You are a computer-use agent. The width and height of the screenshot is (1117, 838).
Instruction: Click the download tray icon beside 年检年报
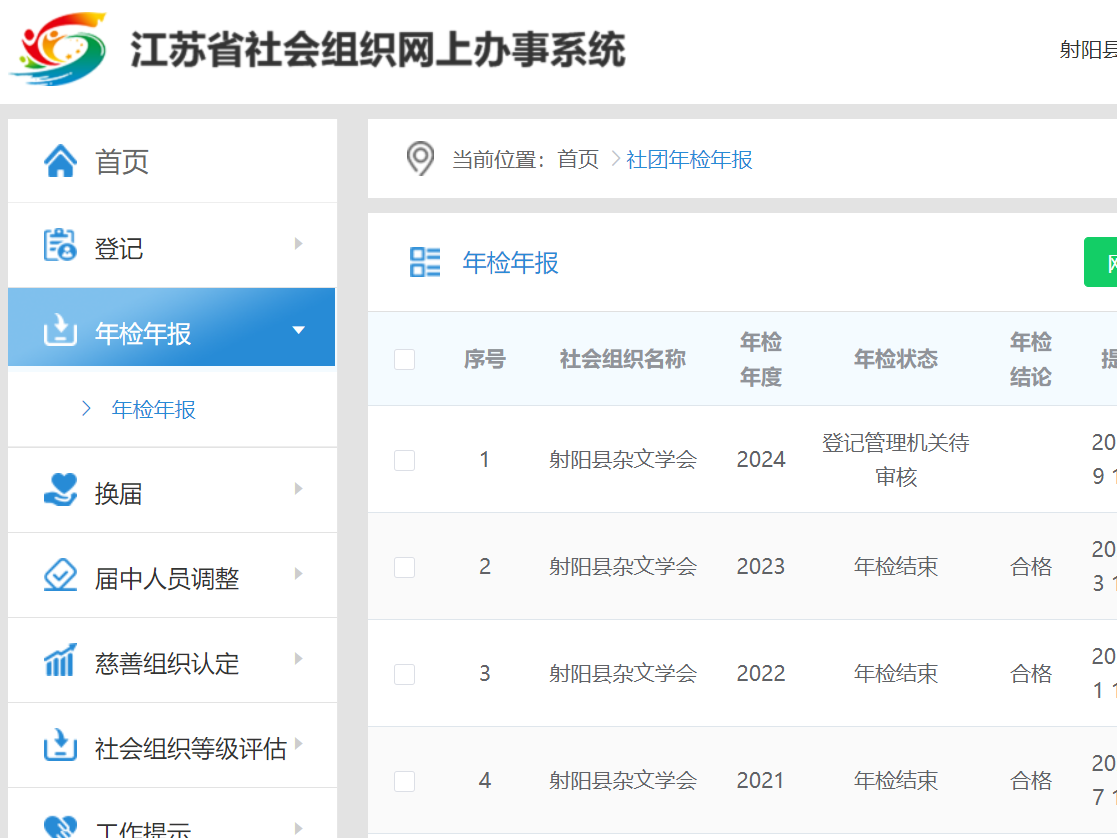tap(60, 330)
